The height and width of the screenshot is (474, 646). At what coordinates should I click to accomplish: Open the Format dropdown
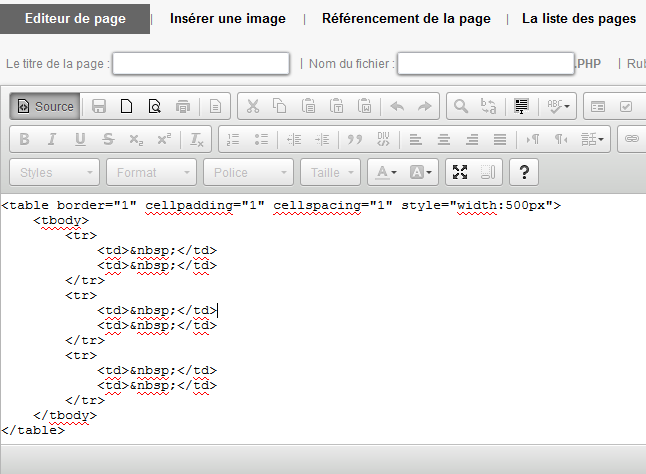pyautogui.click(x=152, y=172)
